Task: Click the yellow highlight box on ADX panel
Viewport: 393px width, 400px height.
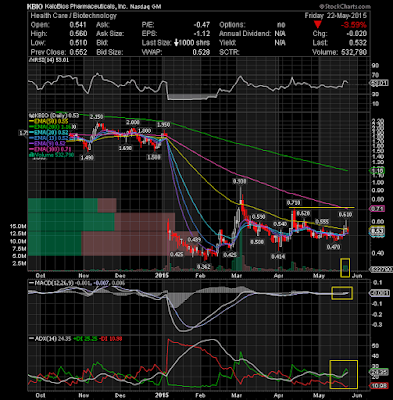Action: pos(344,374)
